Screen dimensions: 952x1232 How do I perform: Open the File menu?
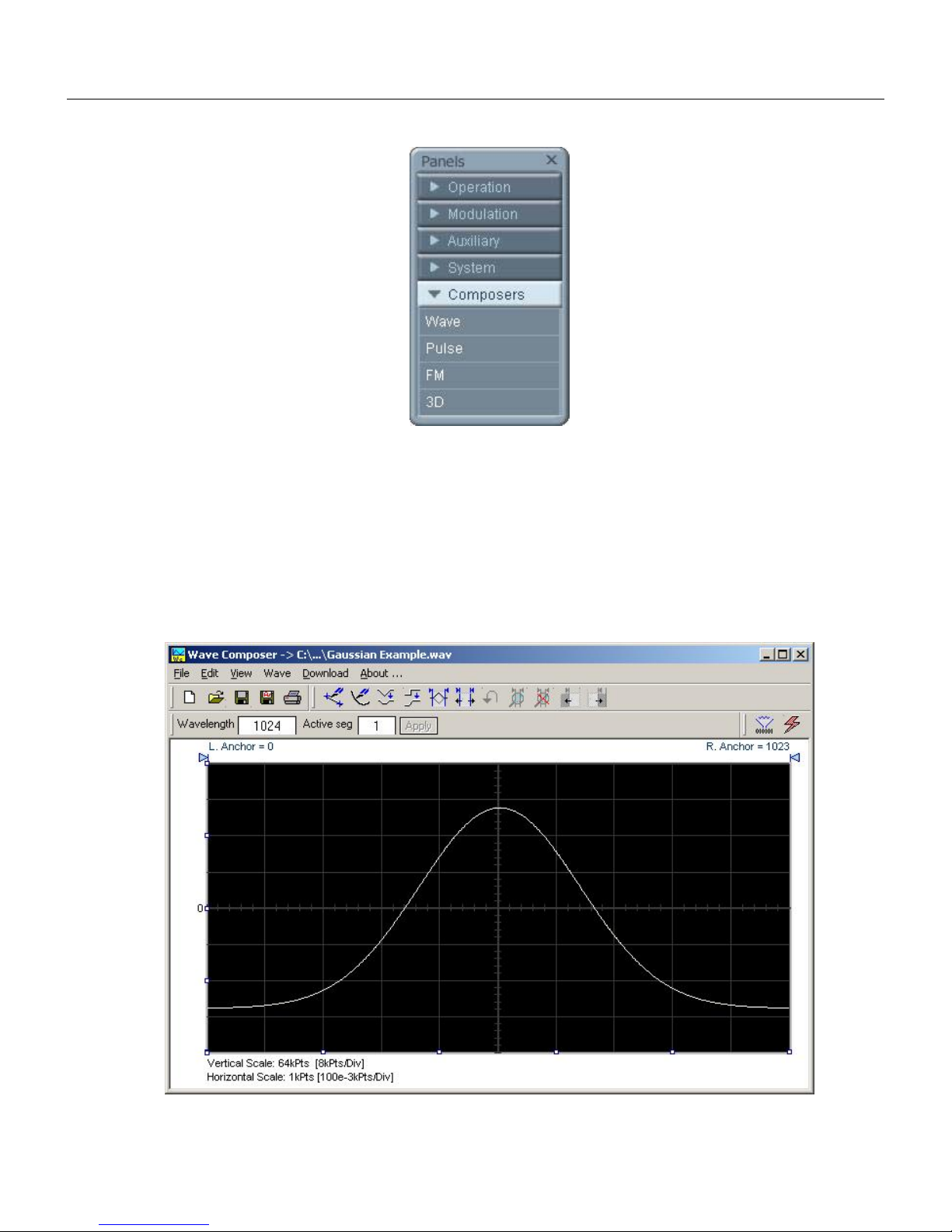(x=181, y=673)
